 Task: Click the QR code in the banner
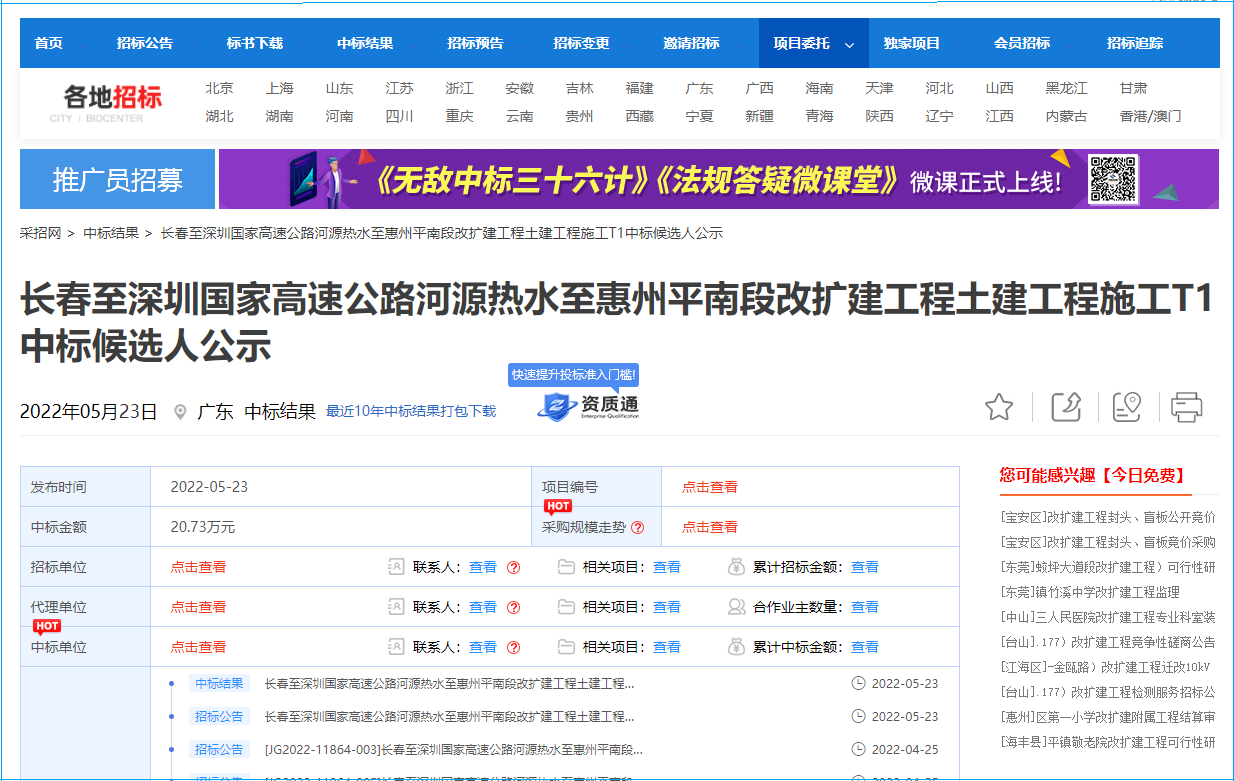tap(1113, 179)
